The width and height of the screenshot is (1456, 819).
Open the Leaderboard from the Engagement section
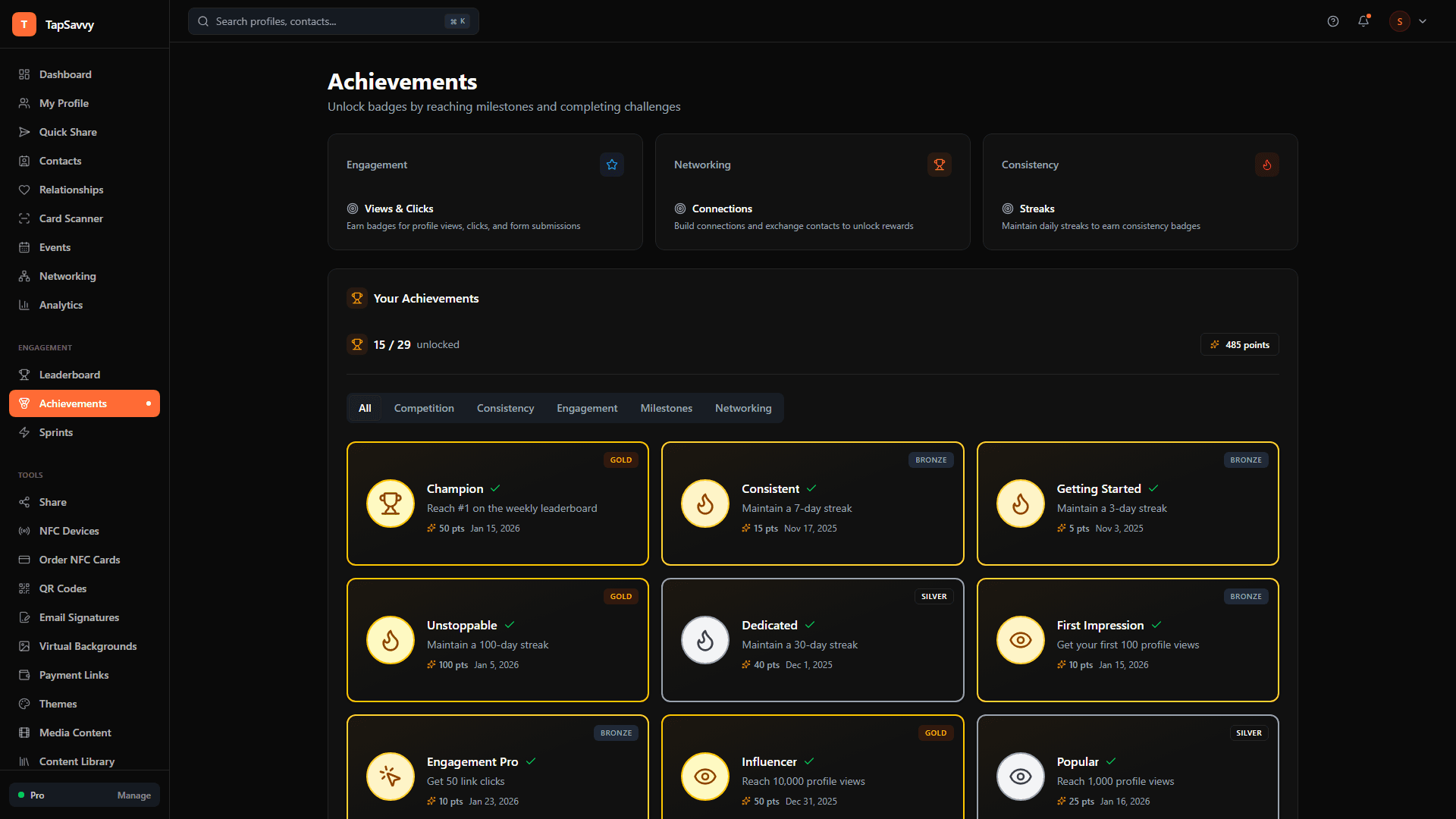pyautogui.click(x=69, y=375)
